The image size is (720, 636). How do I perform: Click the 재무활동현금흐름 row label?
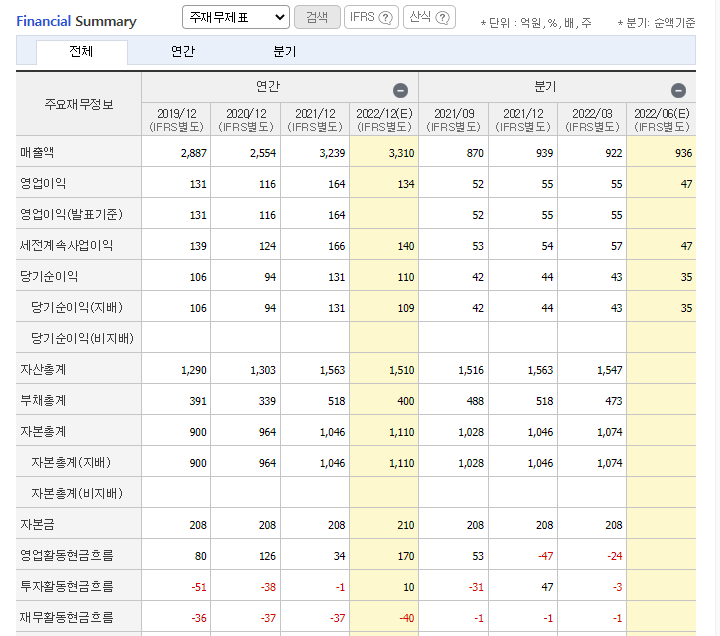pos(67,618)
